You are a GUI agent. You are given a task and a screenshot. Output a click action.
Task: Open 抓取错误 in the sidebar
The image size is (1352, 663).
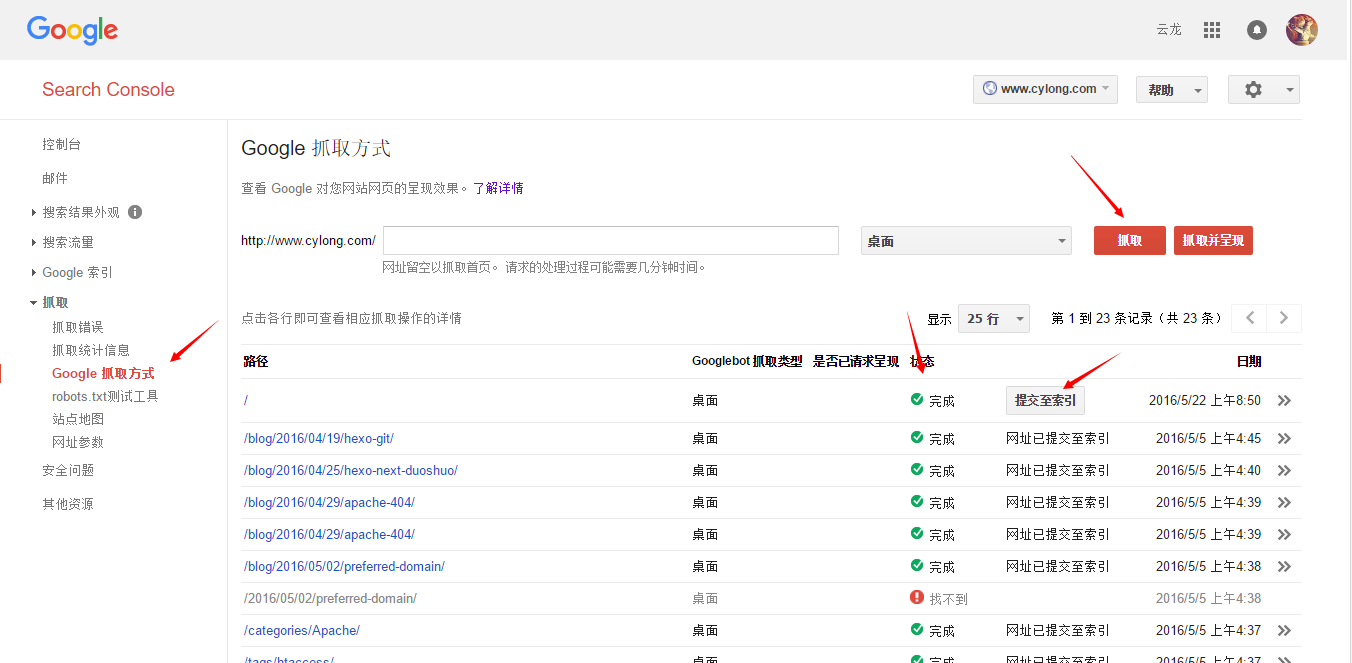pyautogui.click(x=78, y=327)
